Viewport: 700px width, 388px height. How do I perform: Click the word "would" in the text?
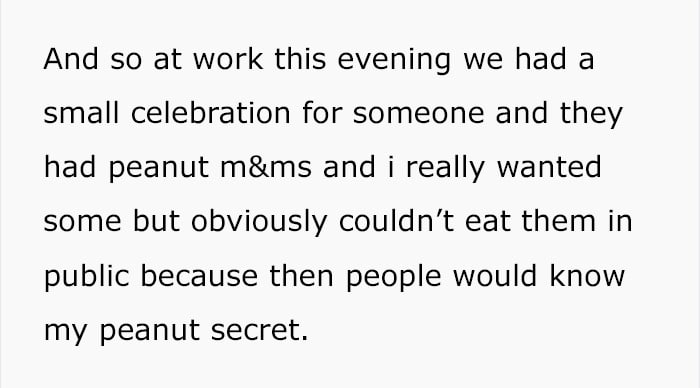(495, 275)
